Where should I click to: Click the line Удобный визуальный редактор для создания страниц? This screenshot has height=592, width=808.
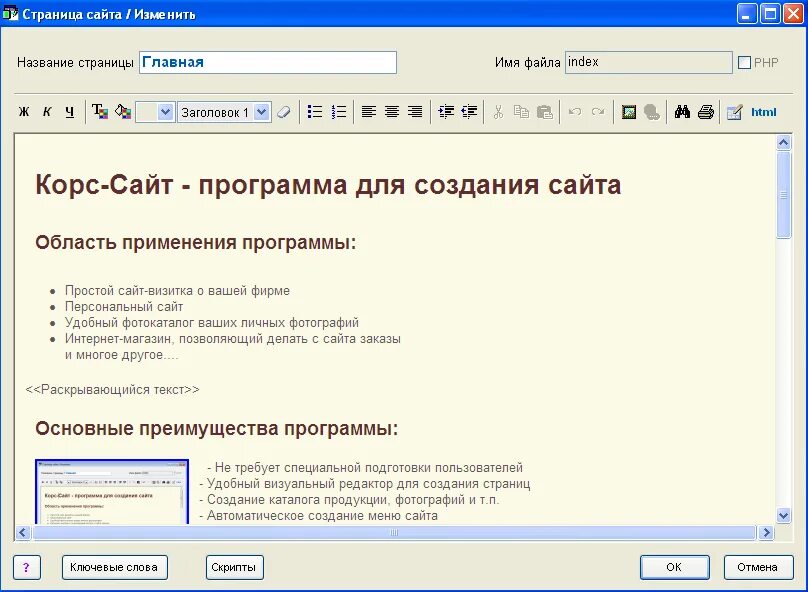coord(365,483)
